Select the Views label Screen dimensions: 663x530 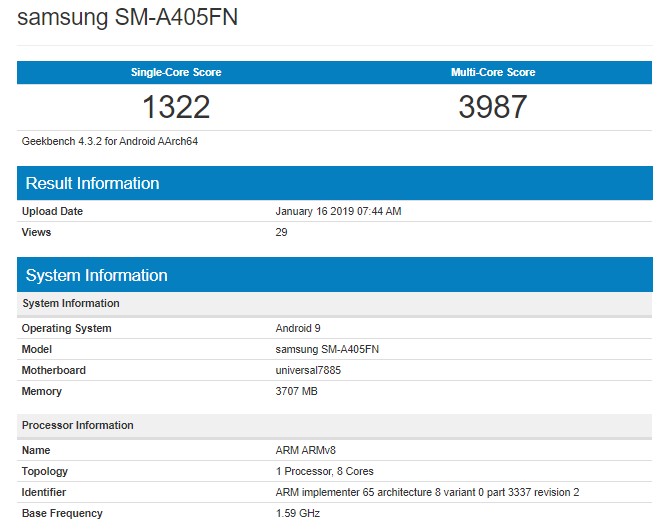(36, 232)
